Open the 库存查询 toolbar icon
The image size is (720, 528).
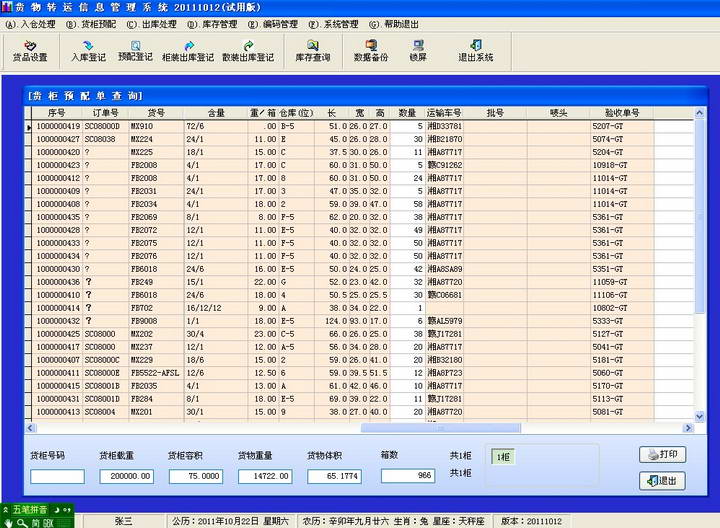pyautogui.click(x=313, y=51)
